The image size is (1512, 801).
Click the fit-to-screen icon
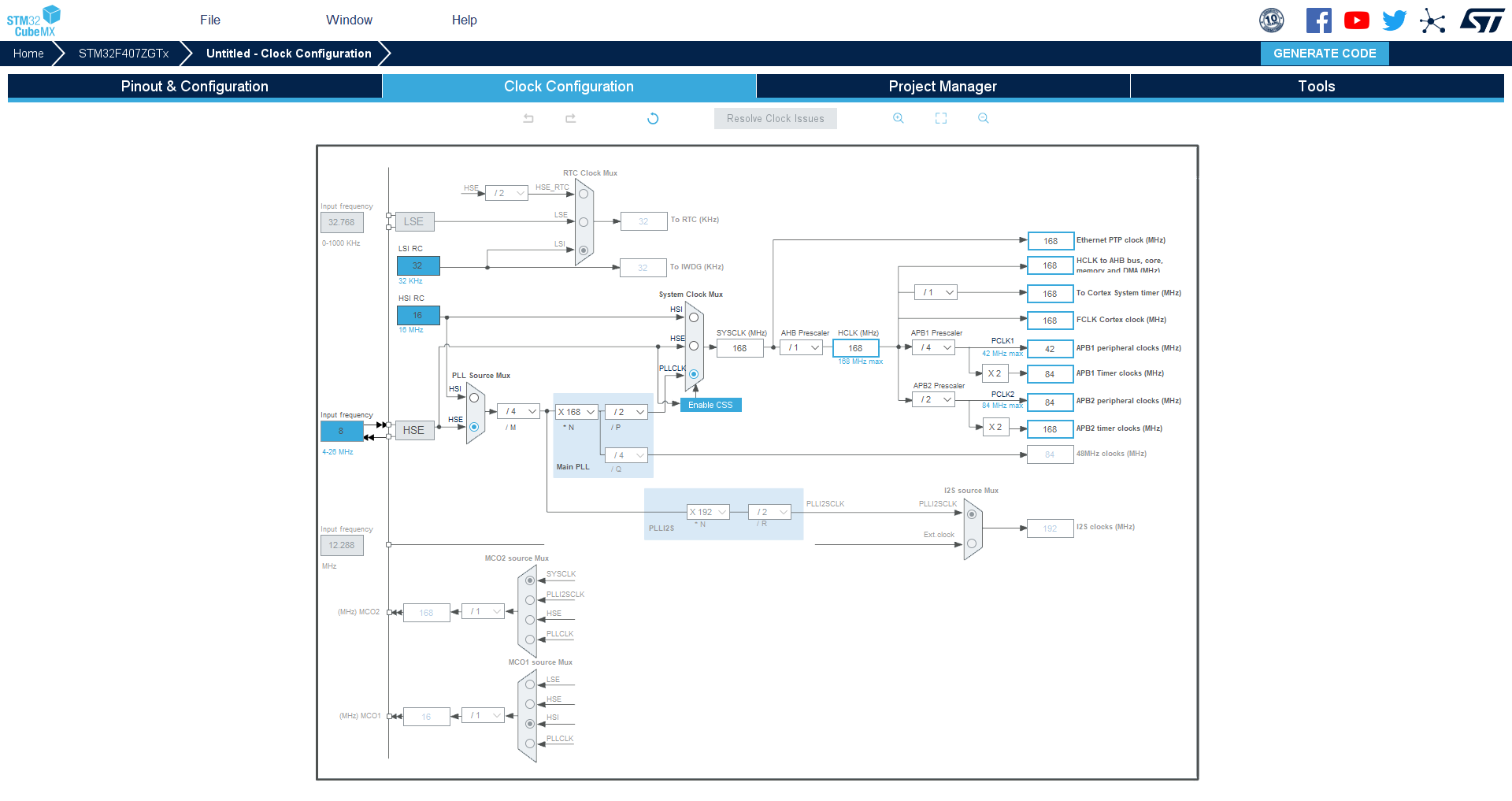[x=941, y=118]
